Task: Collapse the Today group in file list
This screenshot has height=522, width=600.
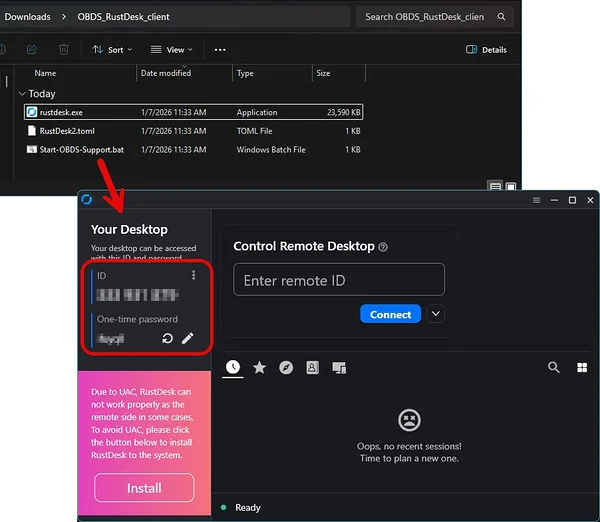Action: (22, 94)
